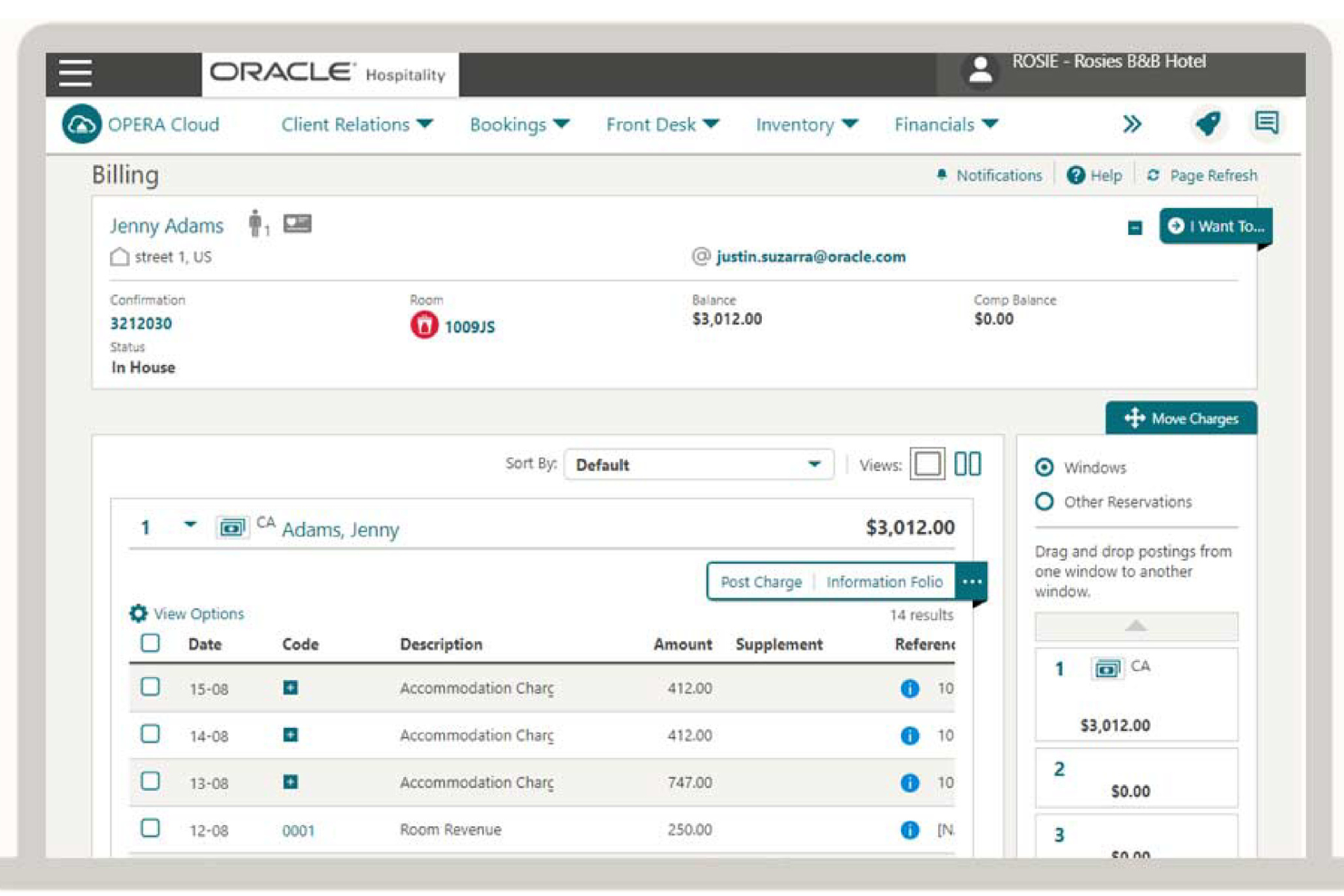Click the 14 results count text
The width and height of the screenshot is (1344, 896).
922,615
